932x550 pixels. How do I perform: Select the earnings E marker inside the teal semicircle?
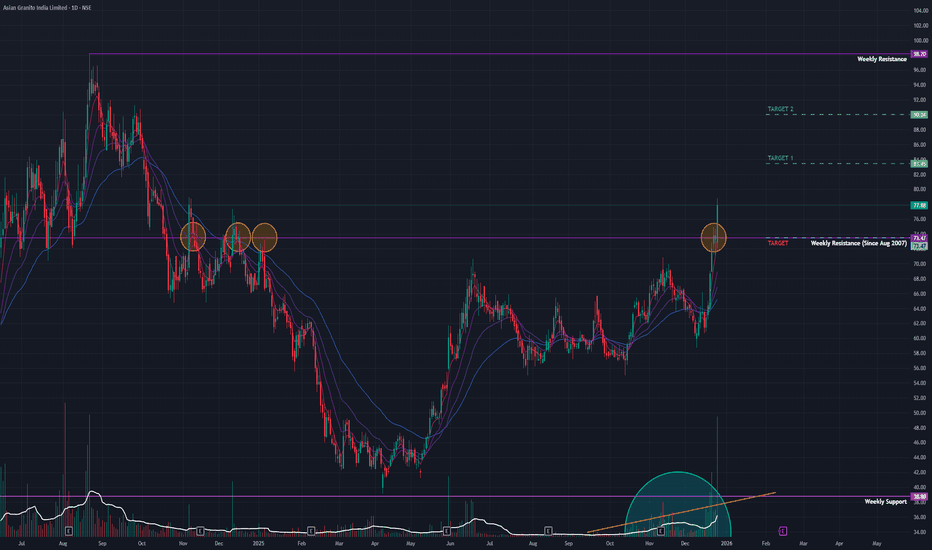click(x=660, y=530)
